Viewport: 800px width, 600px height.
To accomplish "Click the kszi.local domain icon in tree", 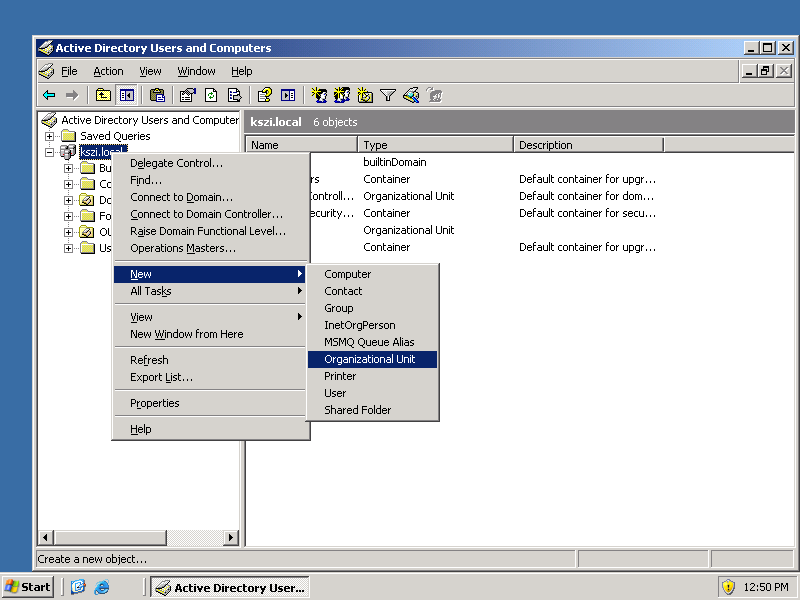I will pos(68,152).
